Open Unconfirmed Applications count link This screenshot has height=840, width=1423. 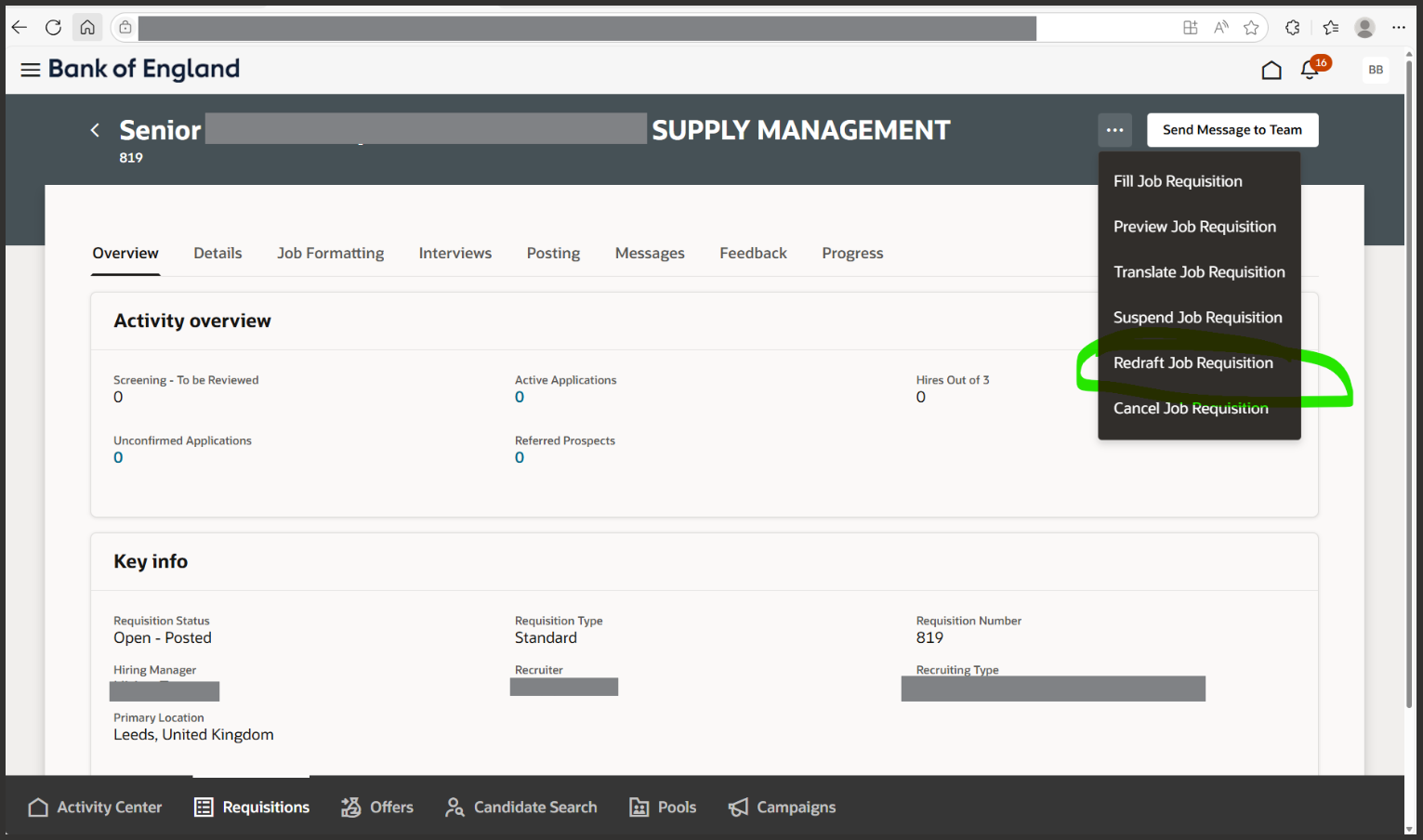point(118,458)
